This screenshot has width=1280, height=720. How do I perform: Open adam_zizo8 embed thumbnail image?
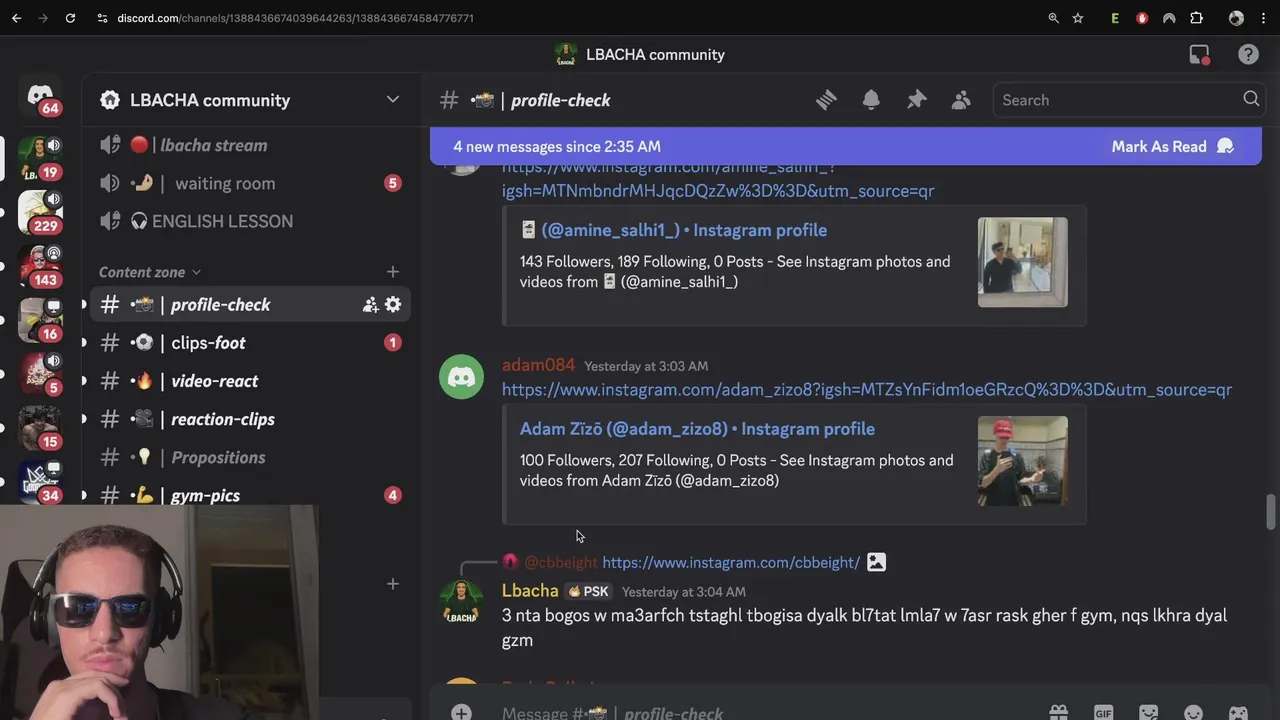pos(1022,461)
